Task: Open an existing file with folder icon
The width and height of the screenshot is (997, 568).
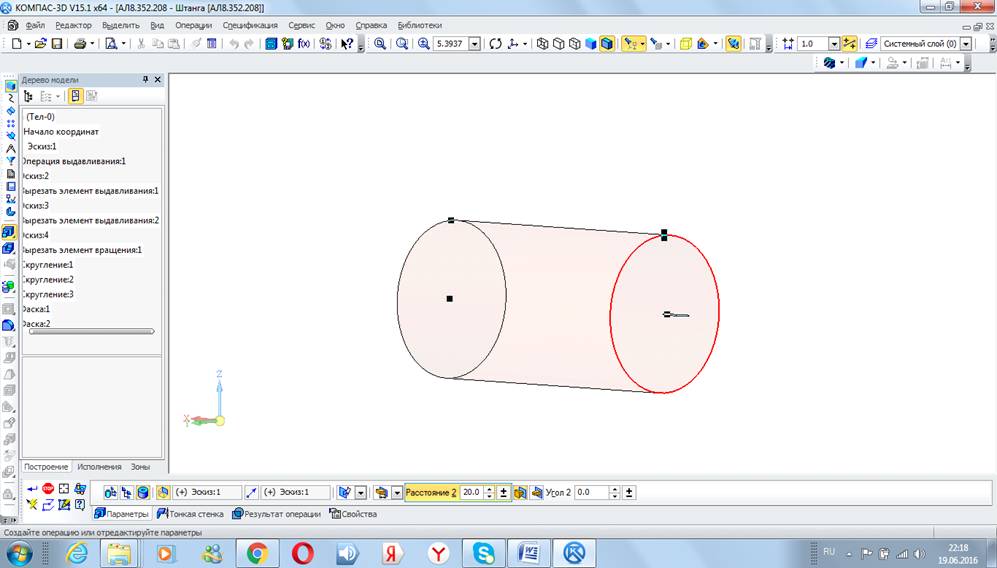Action: tap(41, 44)
